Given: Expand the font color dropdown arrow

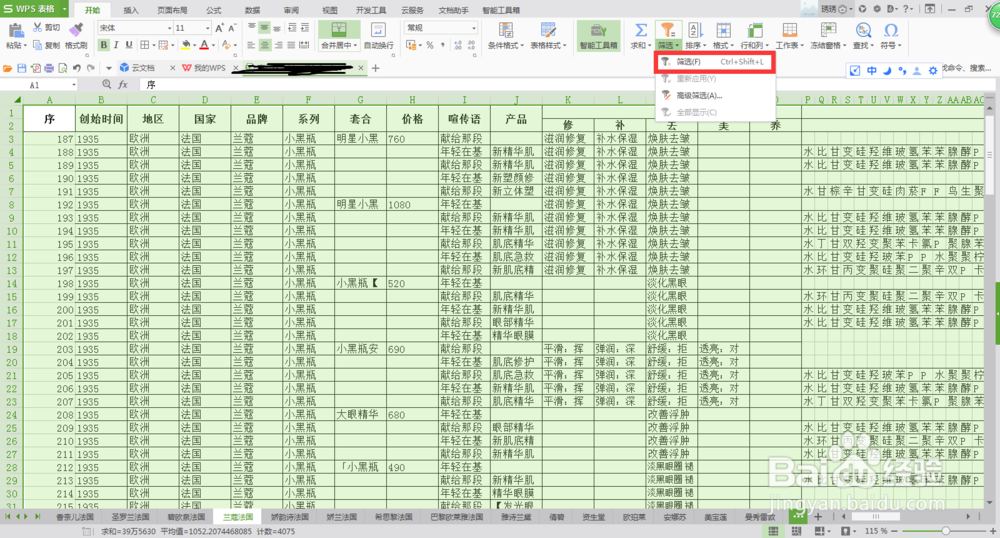Looking at the screenshot, I should tap(213, 45).
